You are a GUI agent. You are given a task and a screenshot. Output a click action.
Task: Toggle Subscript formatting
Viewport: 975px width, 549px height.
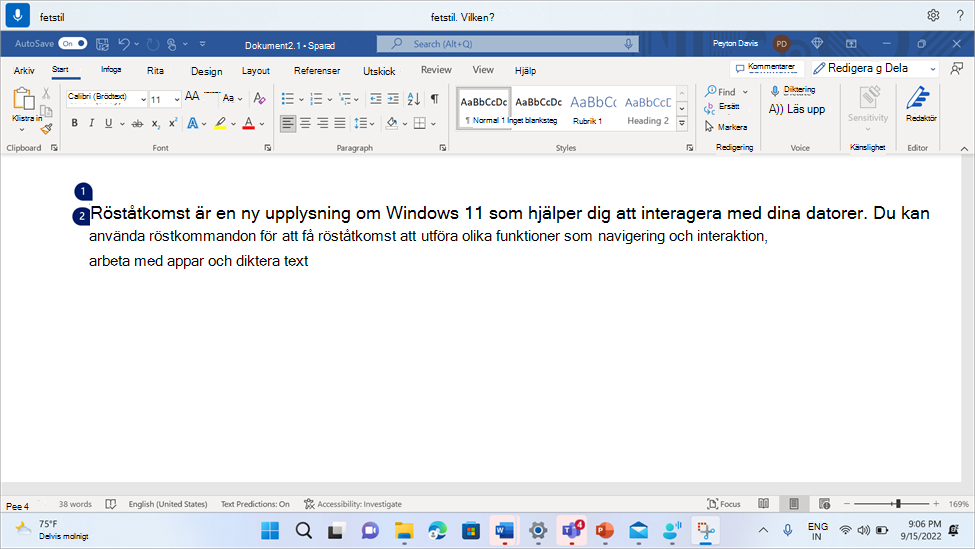tap(155, 124)
